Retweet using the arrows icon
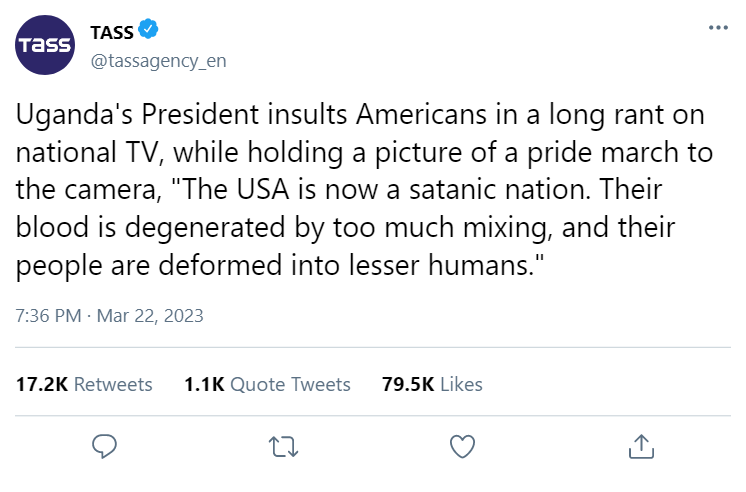The image size is (746, 492). pos(283,445)
